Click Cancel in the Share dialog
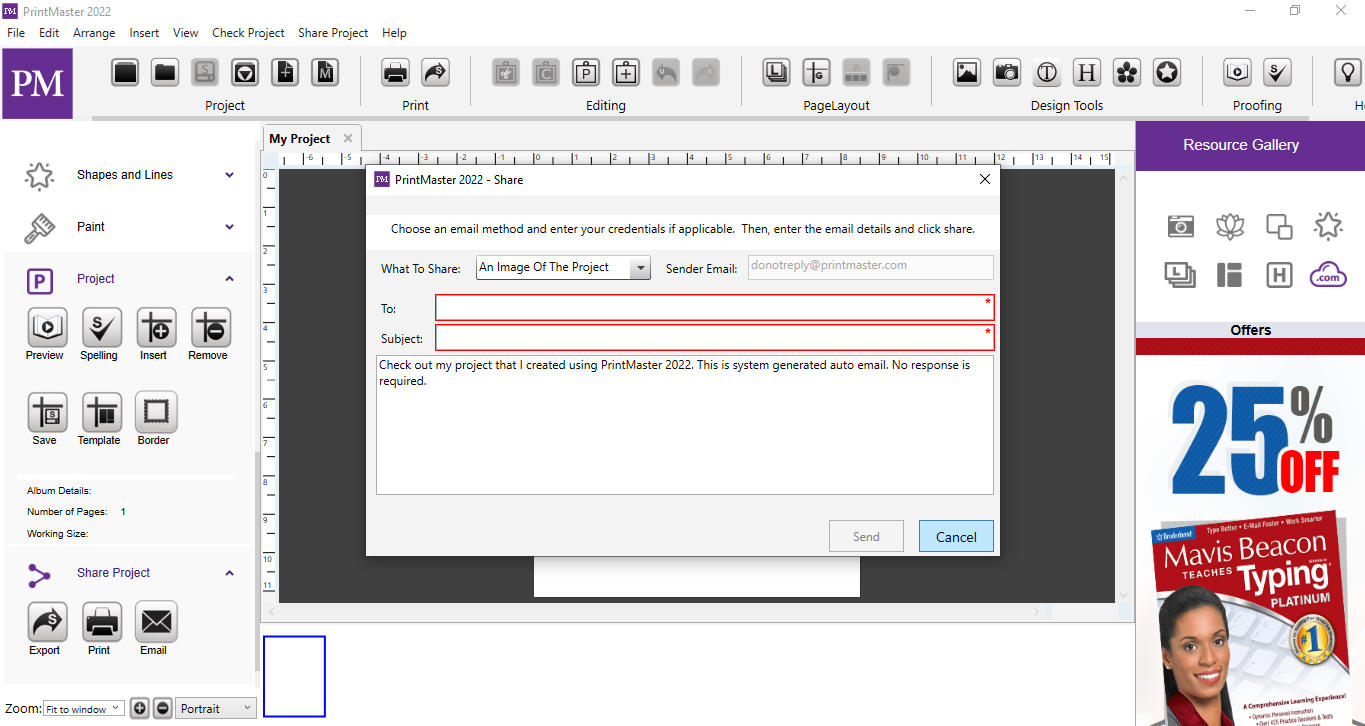Viewport: 1365px width, 726px height. pos(956,536)
